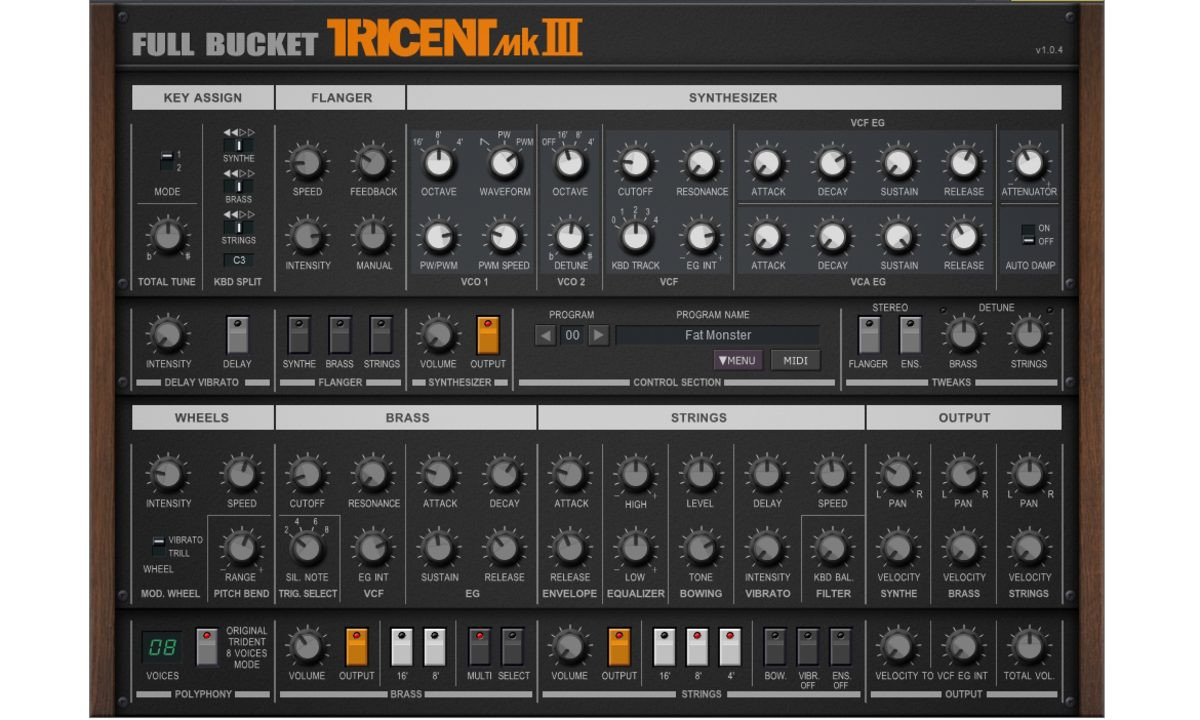This screenshot has height=720, width=1200.
Task: Open the MENU dropdown
Action: [739, 361]
